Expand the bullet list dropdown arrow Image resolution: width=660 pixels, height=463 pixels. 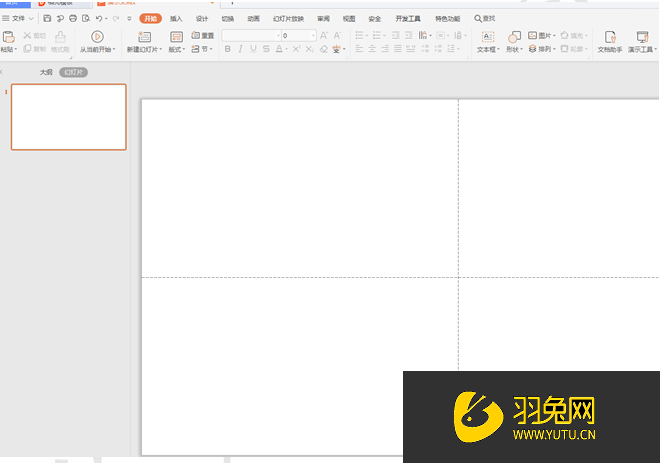(367, 36)
